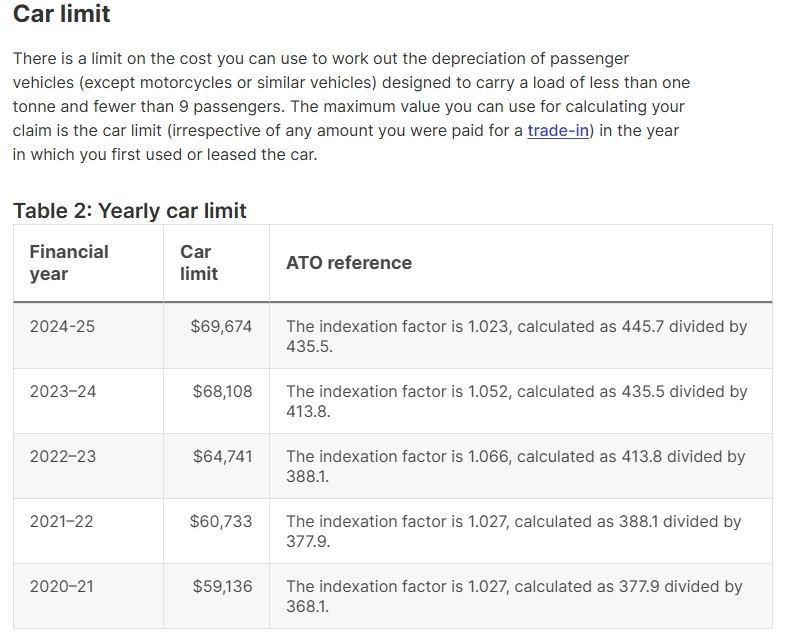Click the $69,674 car limit value
This screenshot has width=804, height=642.
(x=221, y=326)
